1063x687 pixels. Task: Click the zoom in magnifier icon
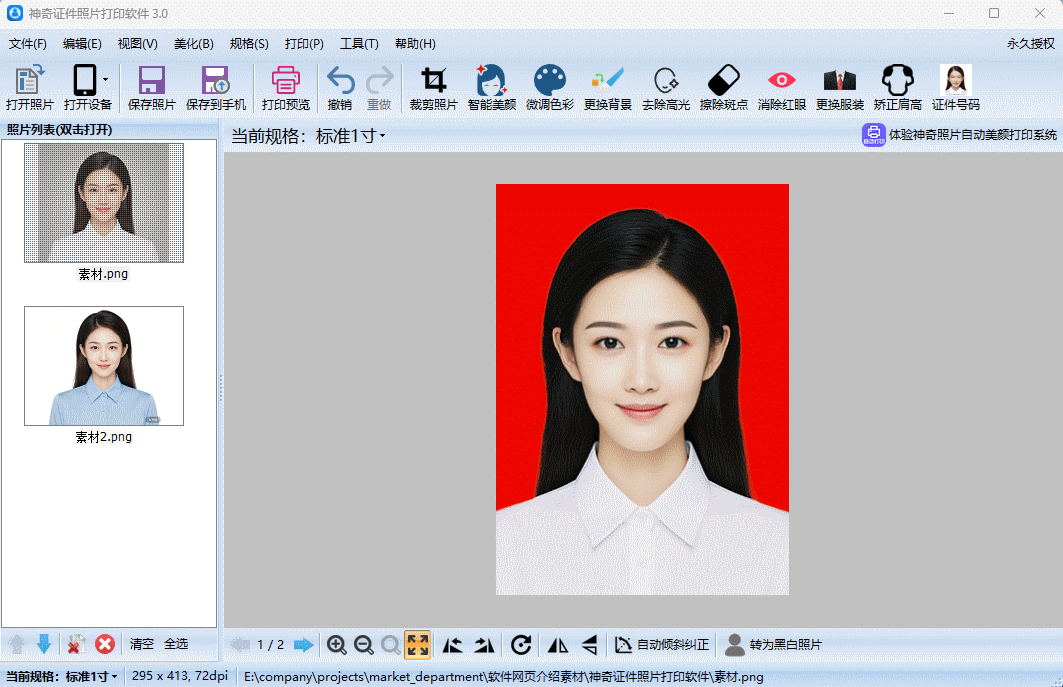tap(337, 645)
